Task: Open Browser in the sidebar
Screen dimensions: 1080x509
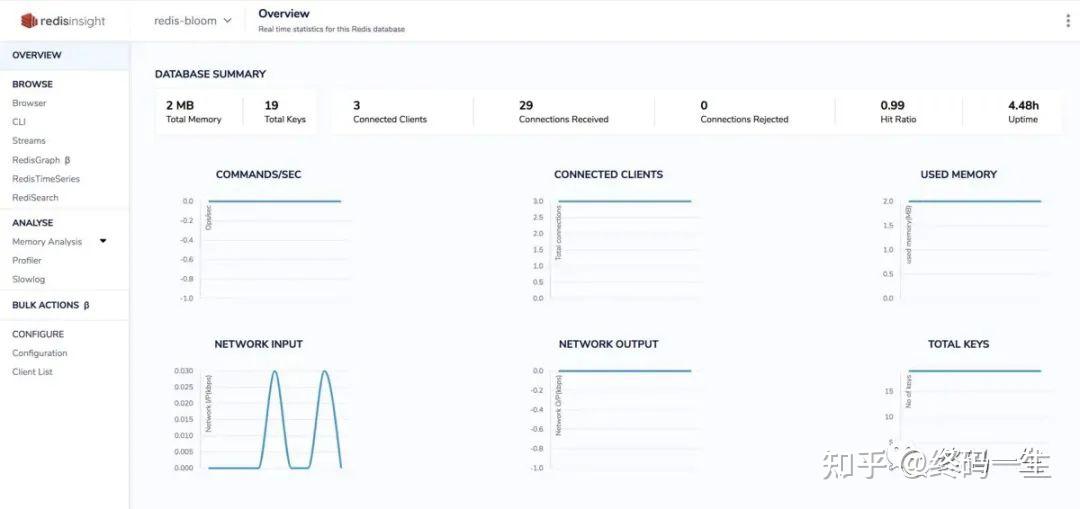Action: 30,103
